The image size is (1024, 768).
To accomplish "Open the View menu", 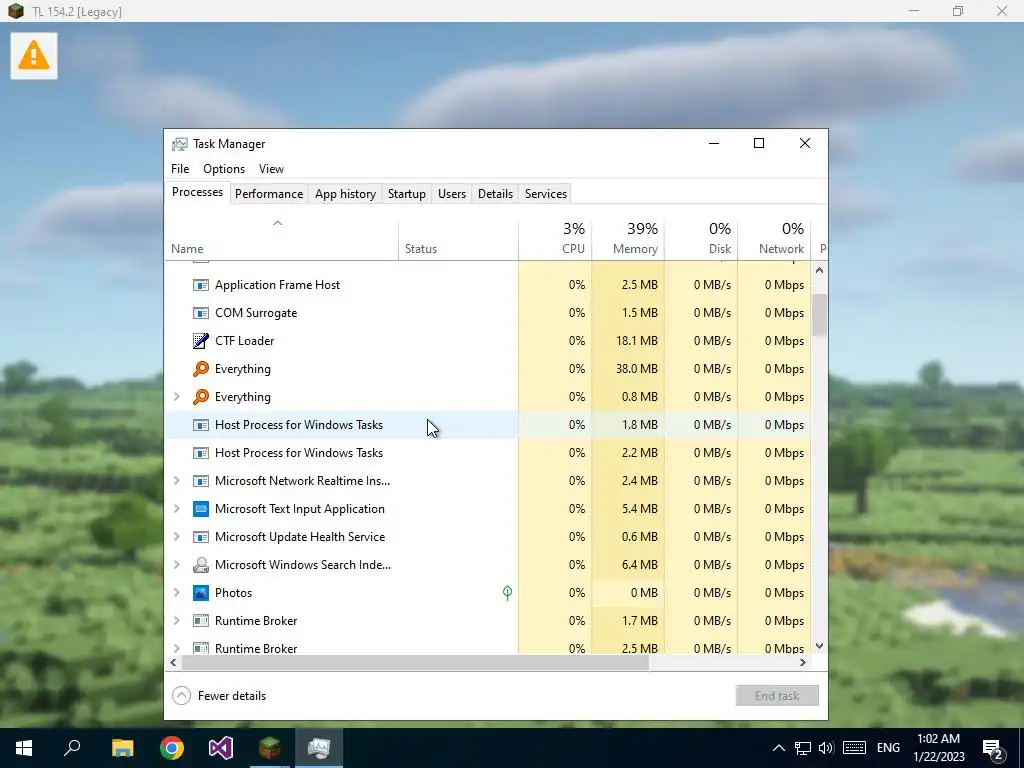I will coord(271,168).
